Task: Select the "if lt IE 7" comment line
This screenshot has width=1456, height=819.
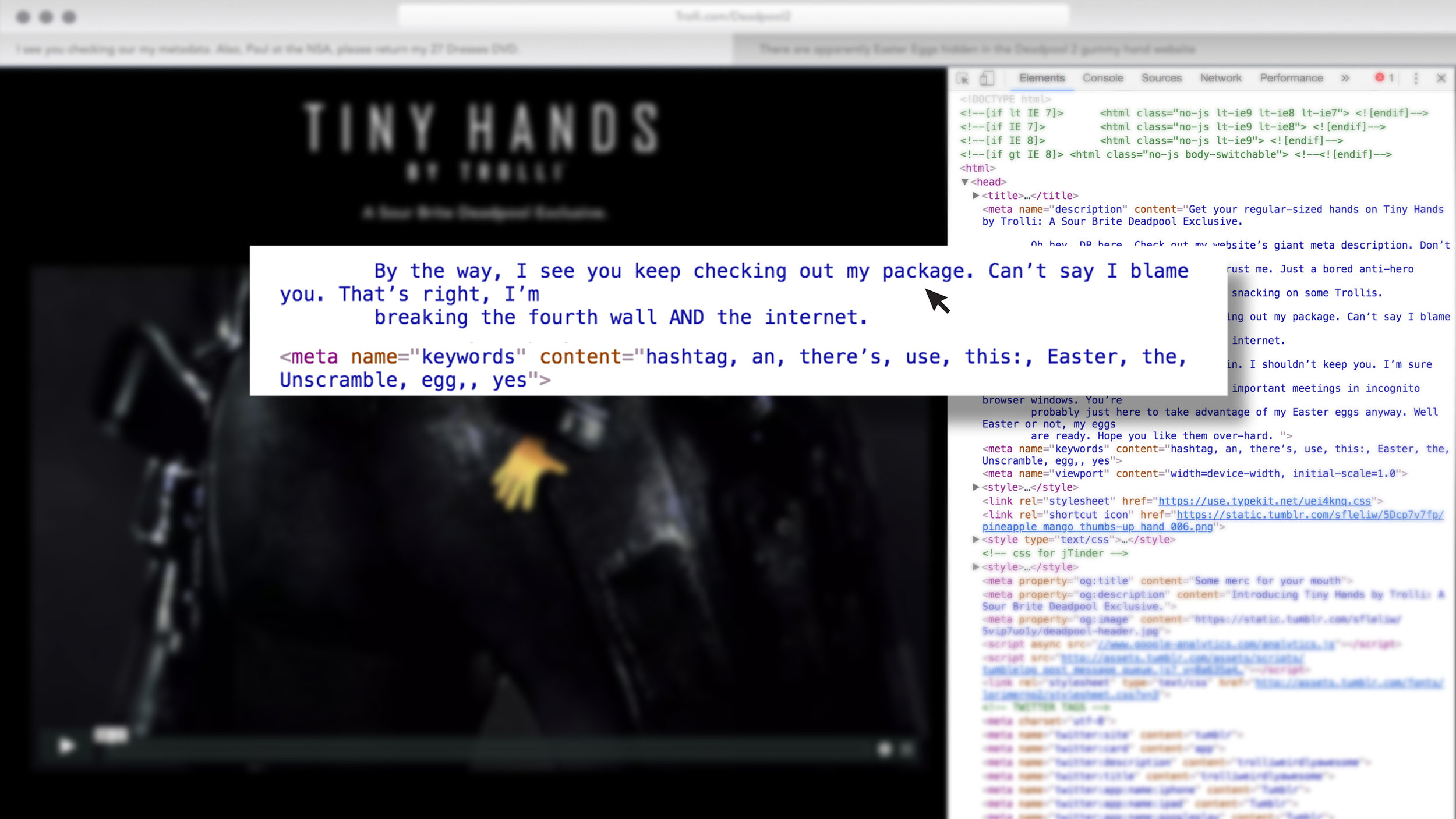Action: coord(1194,114)
